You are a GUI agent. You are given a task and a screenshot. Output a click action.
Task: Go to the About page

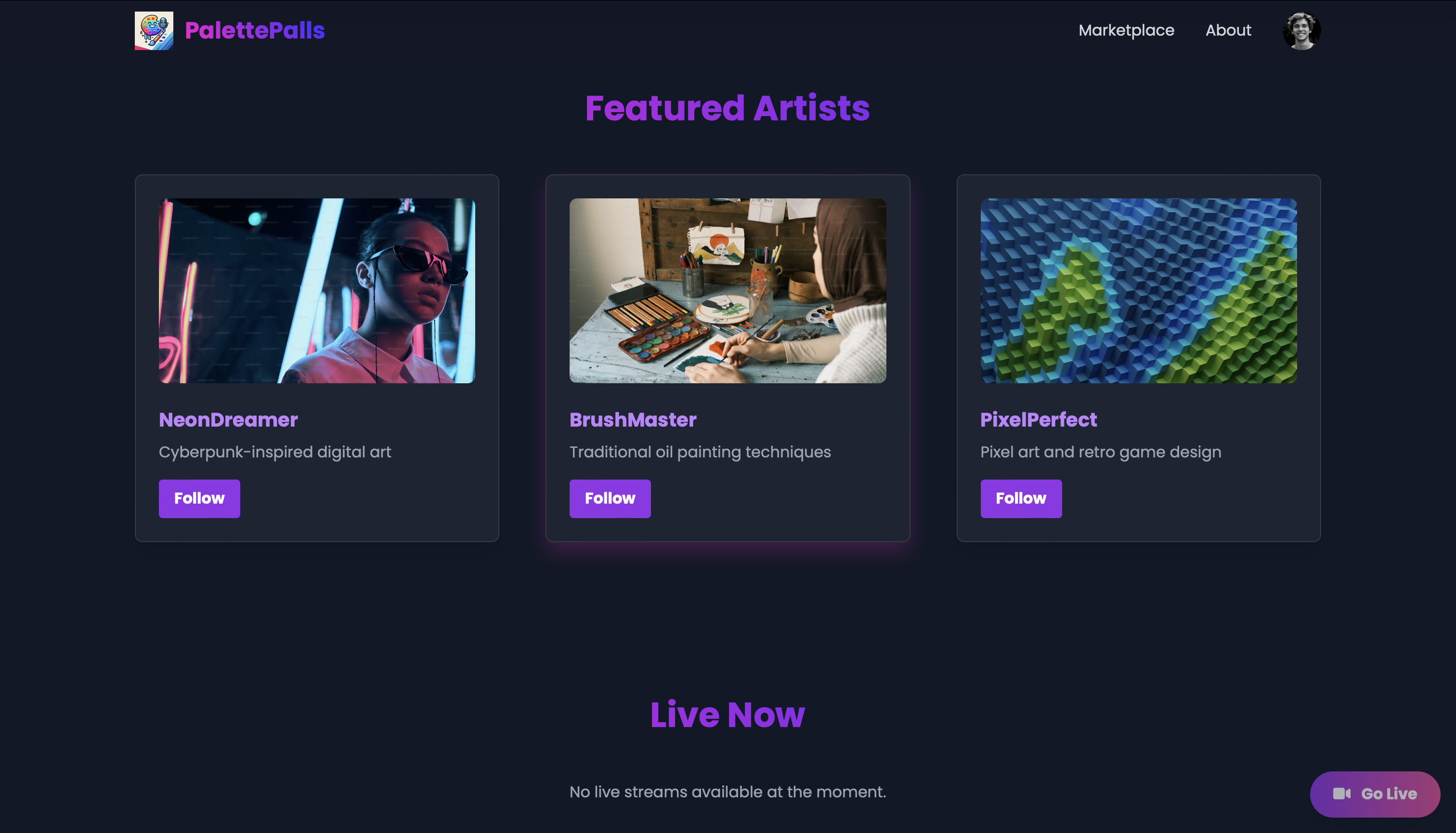tap(1228, 30)
